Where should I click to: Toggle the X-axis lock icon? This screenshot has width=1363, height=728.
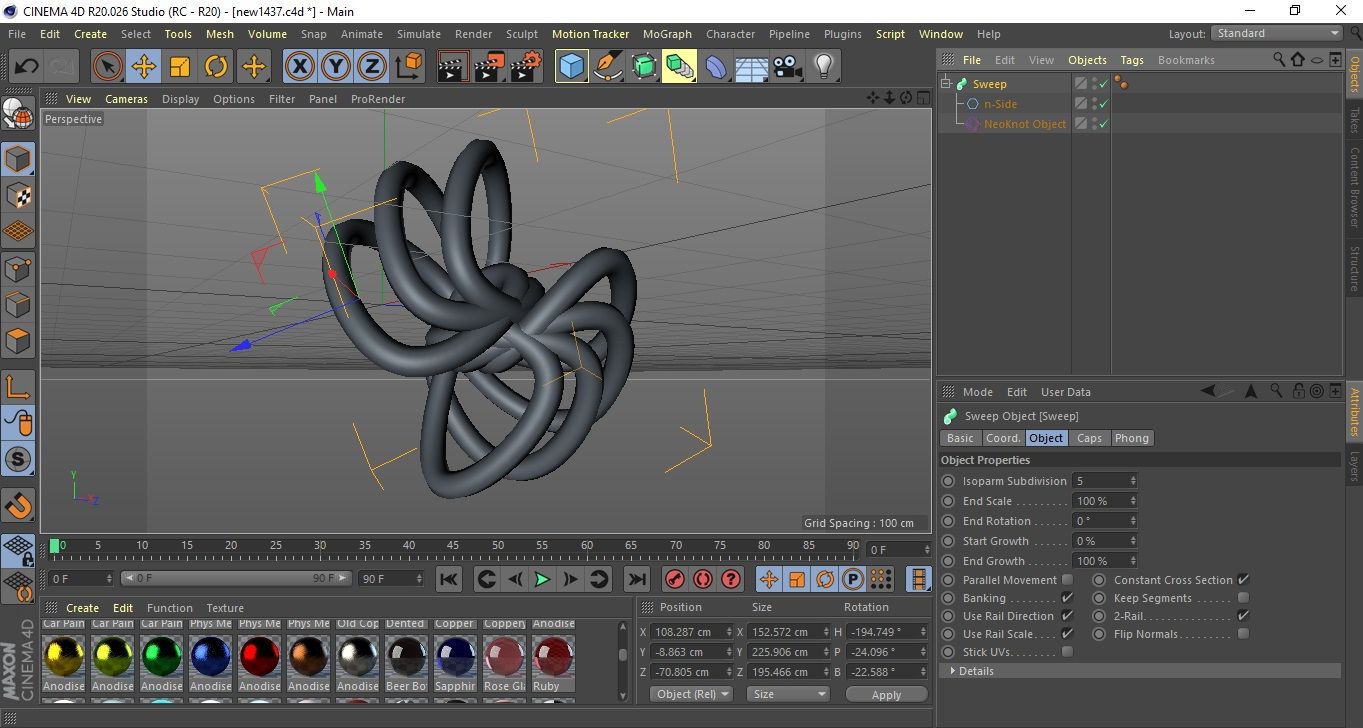point(299,67)
